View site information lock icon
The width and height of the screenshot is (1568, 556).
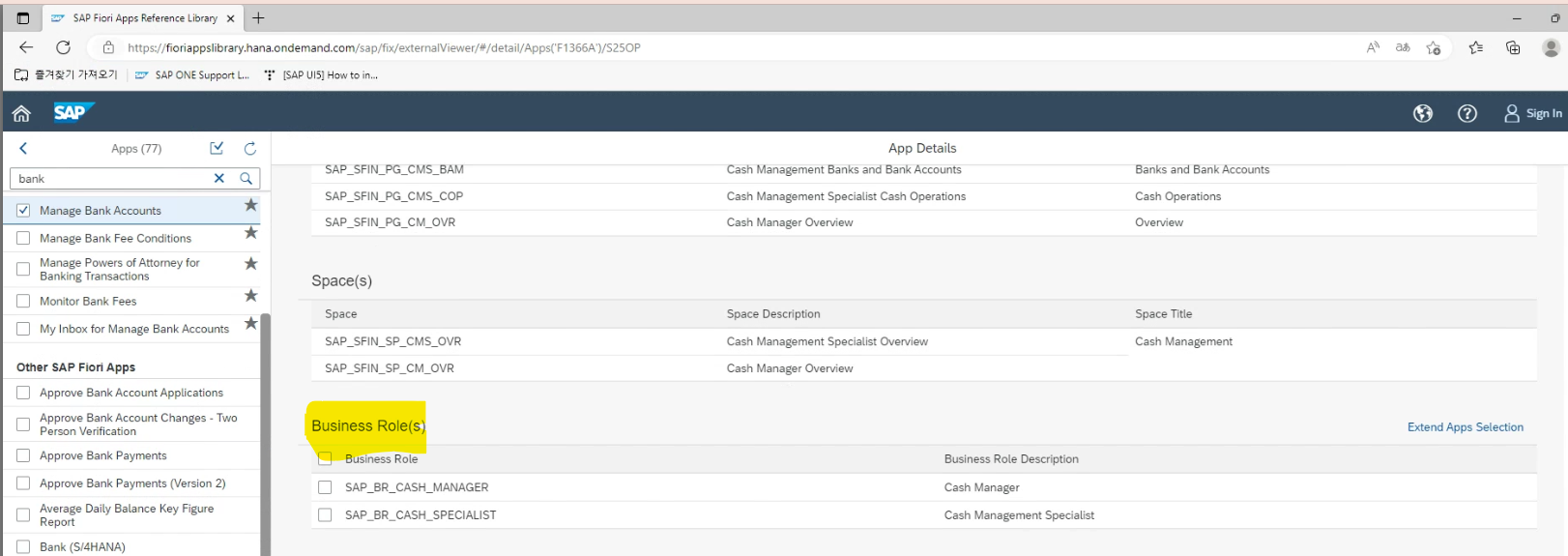coord(108,47)
